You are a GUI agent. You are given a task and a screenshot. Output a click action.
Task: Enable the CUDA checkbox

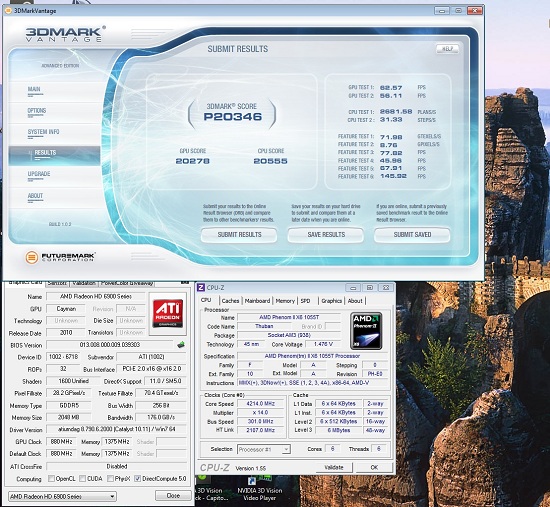83,479
